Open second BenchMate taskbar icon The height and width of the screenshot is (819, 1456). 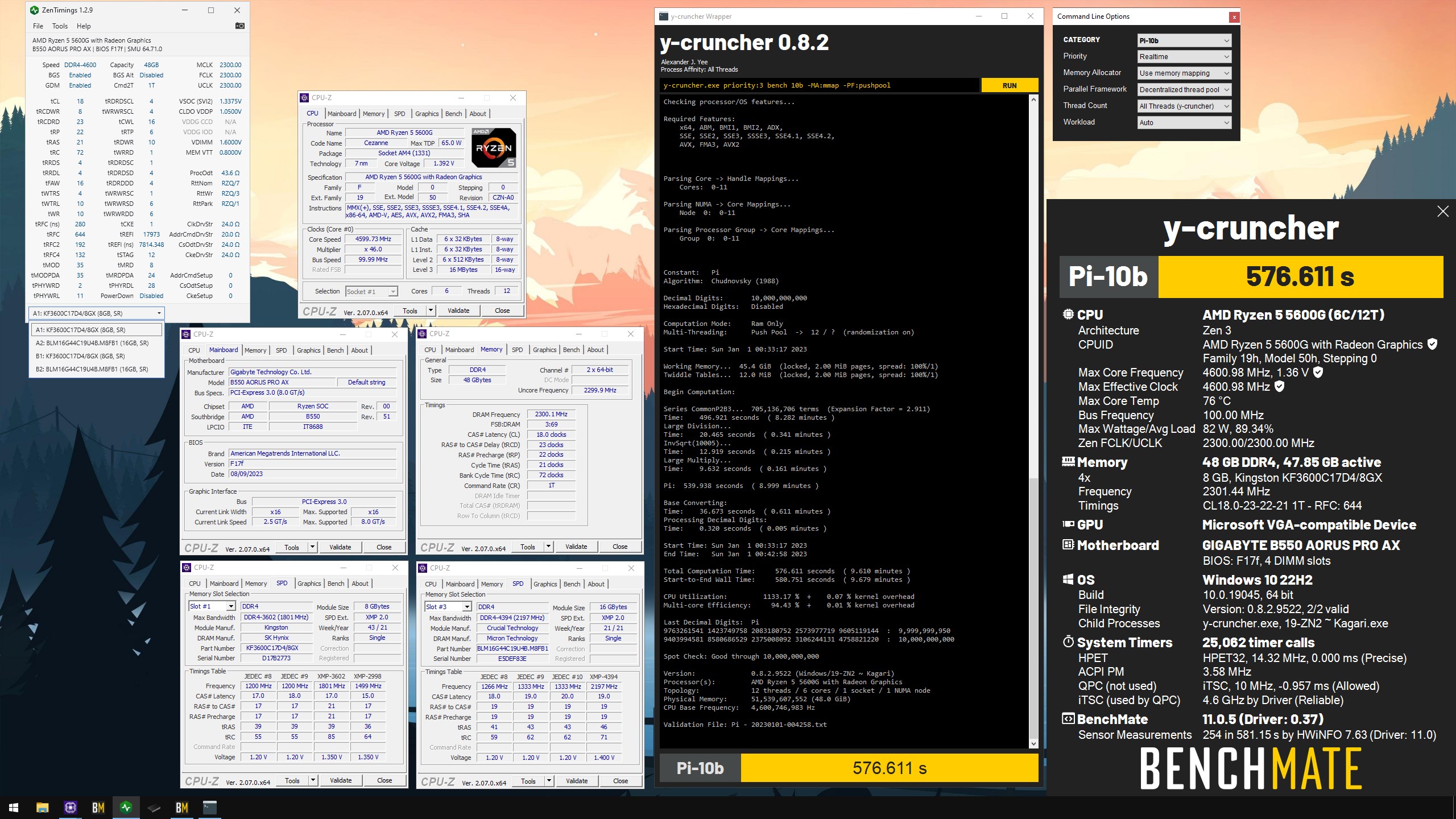pyautogui.click(x=182, y=807)
